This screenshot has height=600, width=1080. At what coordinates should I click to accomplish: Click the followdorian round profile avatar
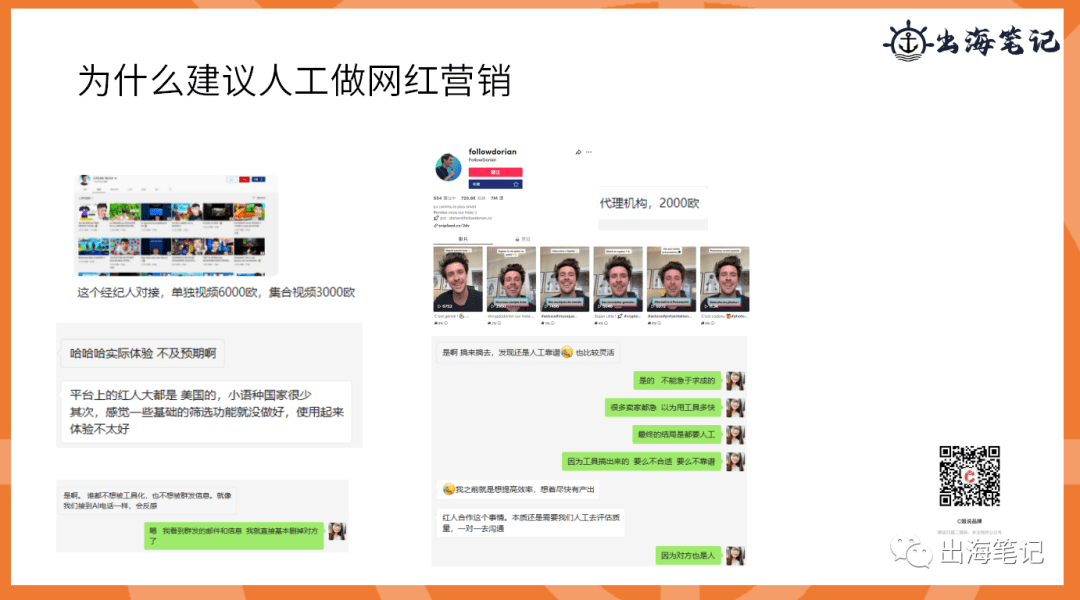448,167
